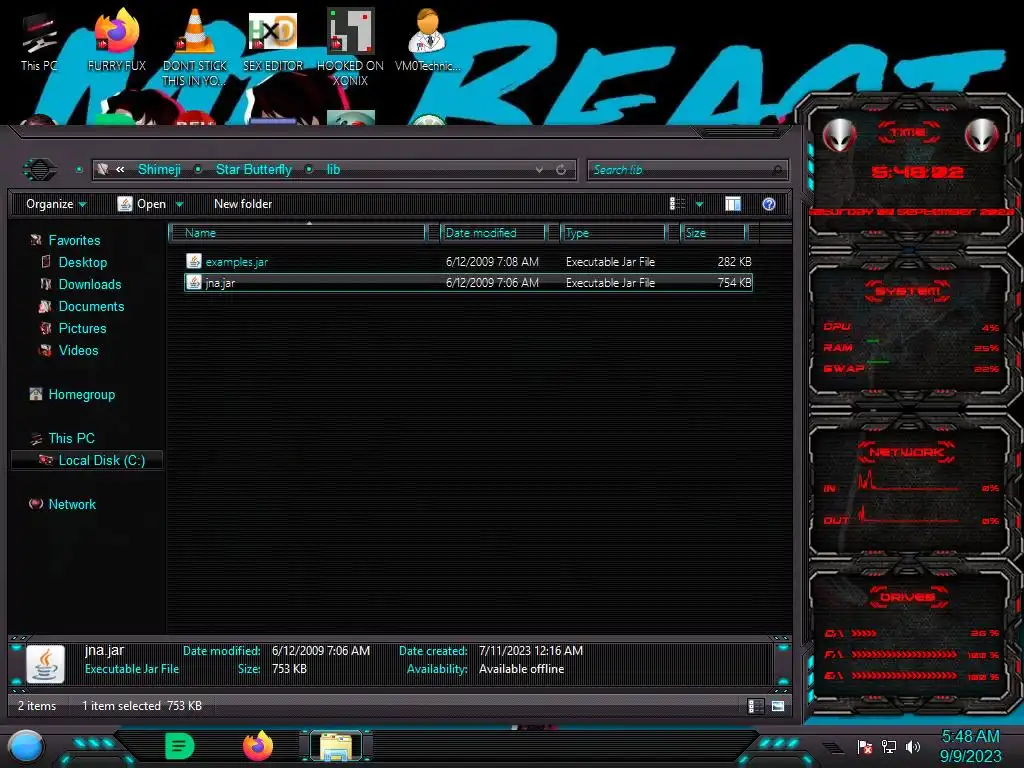Image resolution: width=1024 pixels, height=768 pixels.
Task: Open Explorer Help question mark icon
Action: pos(769,204)
